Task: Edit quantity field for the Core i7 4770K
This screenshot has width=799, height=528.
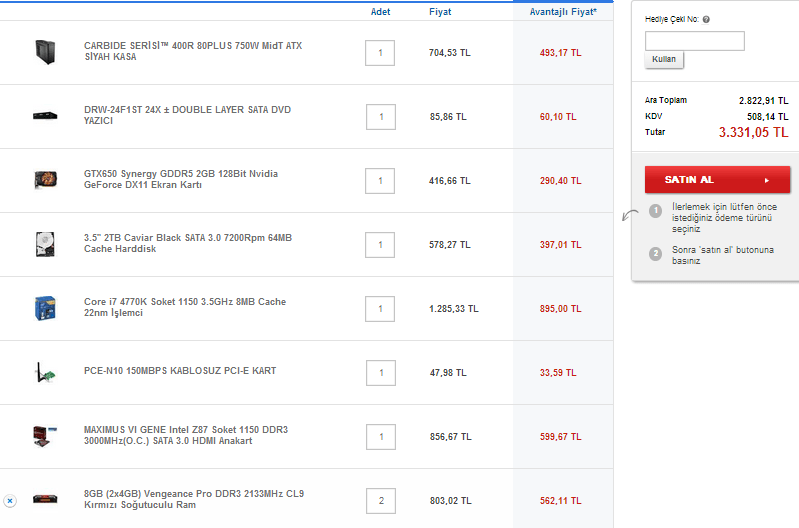Action: [x=380, y=309]
